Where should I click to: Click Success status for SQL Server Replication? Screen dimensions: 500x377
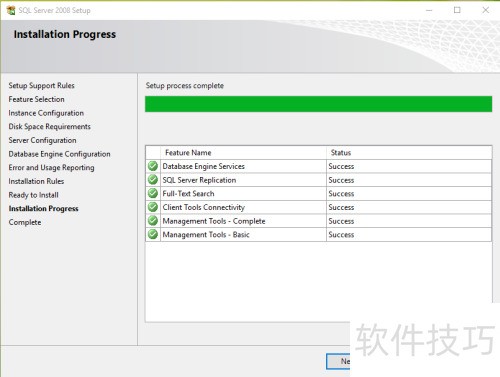tap(341, 180)
